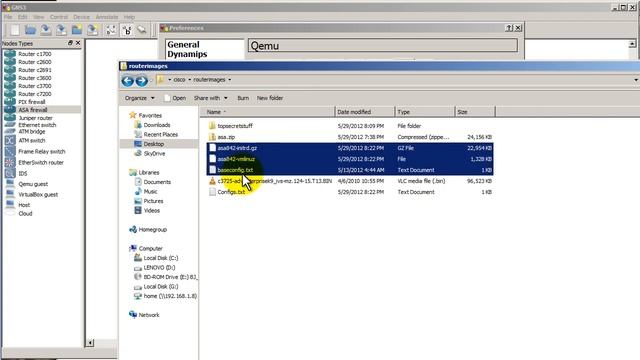The image size is (640, 360).
Task: Select EtherSwitch router node icon
Action: click(x=10, y=162)
